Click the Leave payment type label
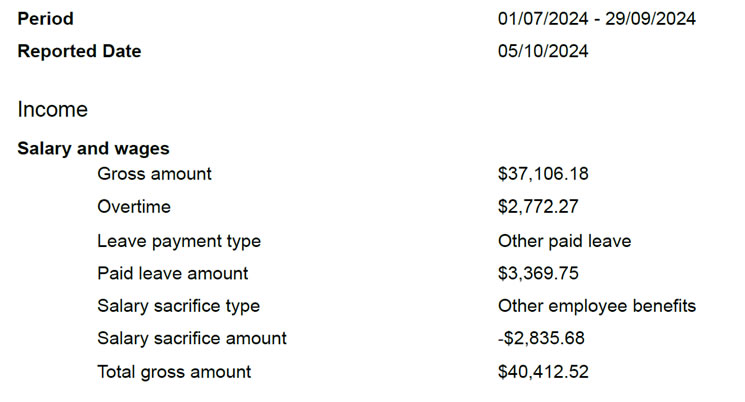Viewport: 745px width, 402px height. 179,241
